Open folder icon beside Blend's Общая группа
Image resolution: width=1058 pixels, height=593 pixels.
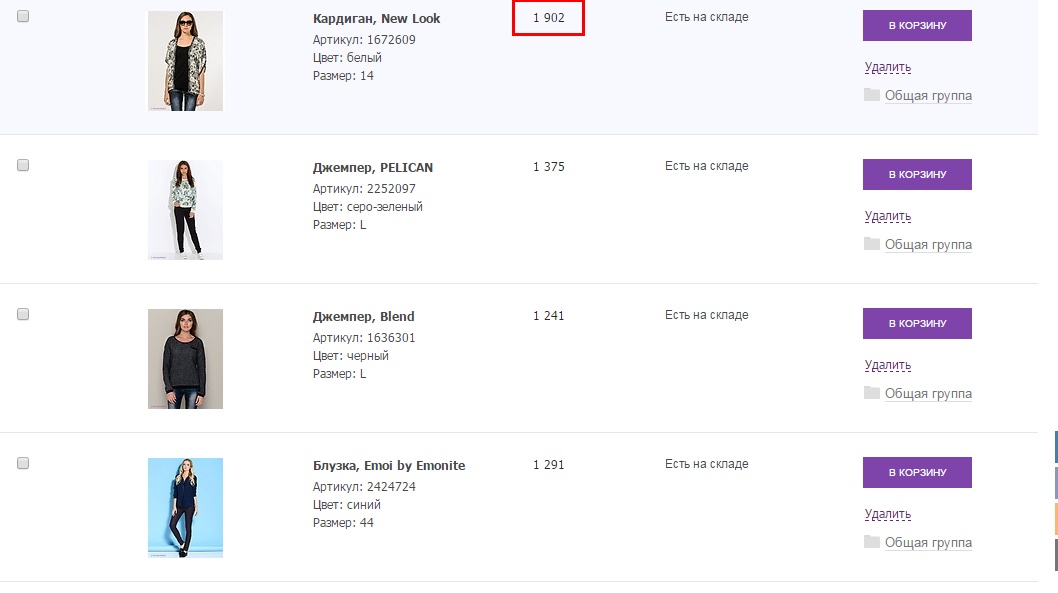point(871,393)
